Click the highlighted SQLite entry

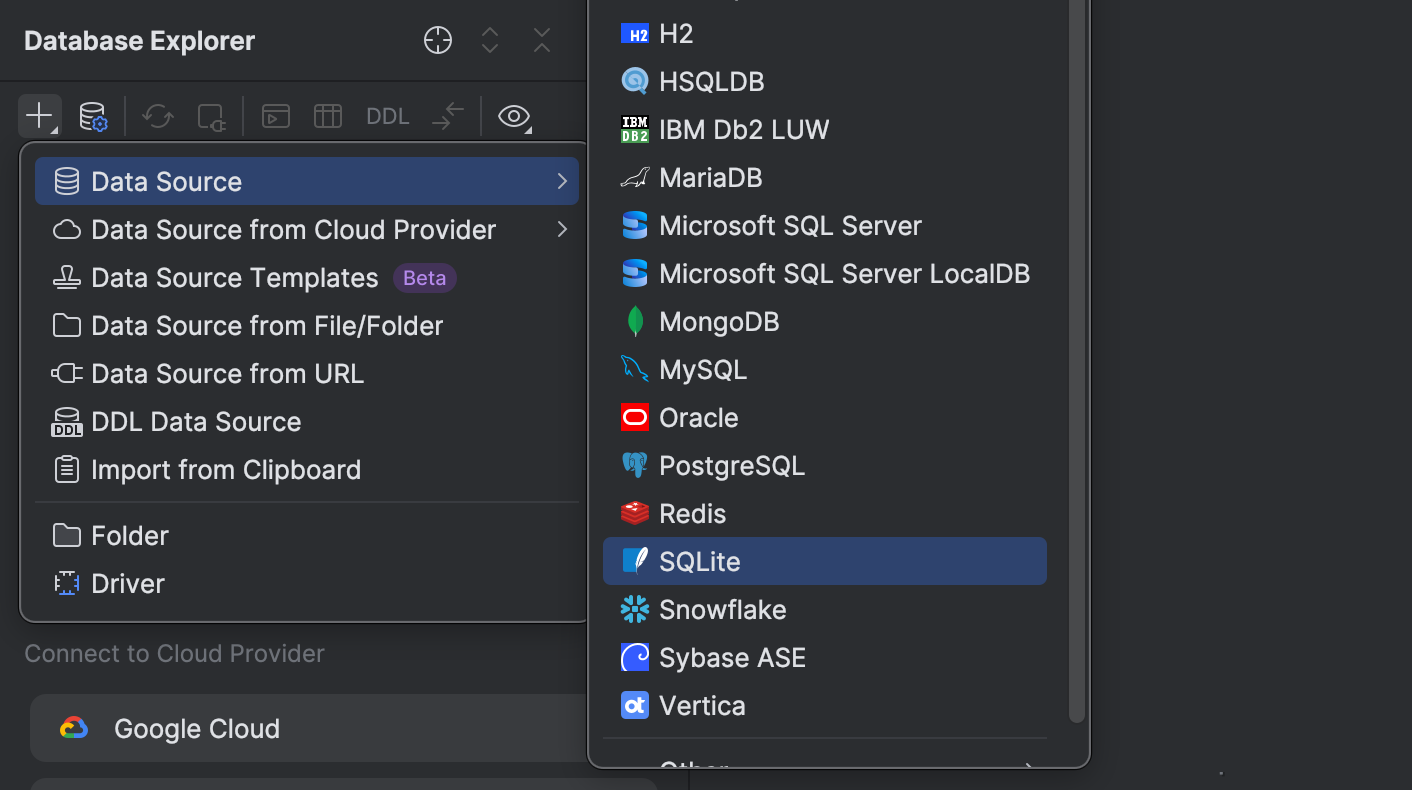[x=825, y=561]
